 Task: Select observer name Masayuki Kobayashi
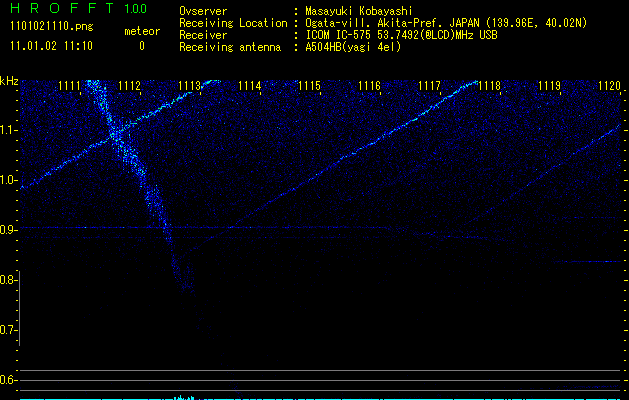click(x=359, y=11)
